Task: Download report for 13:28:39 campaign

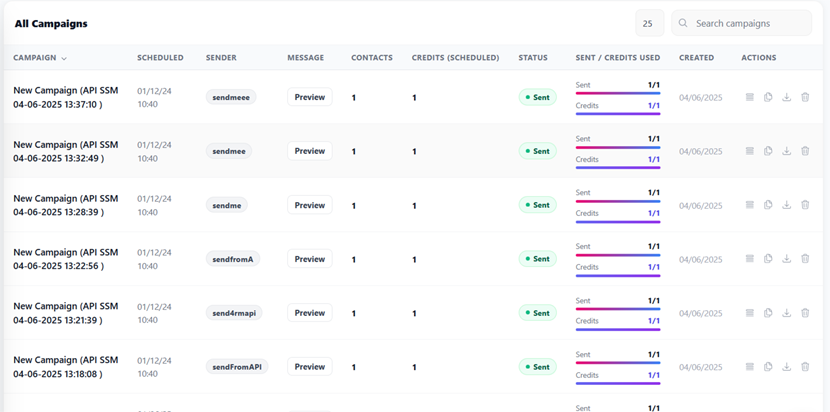Action: pos(787,204)
